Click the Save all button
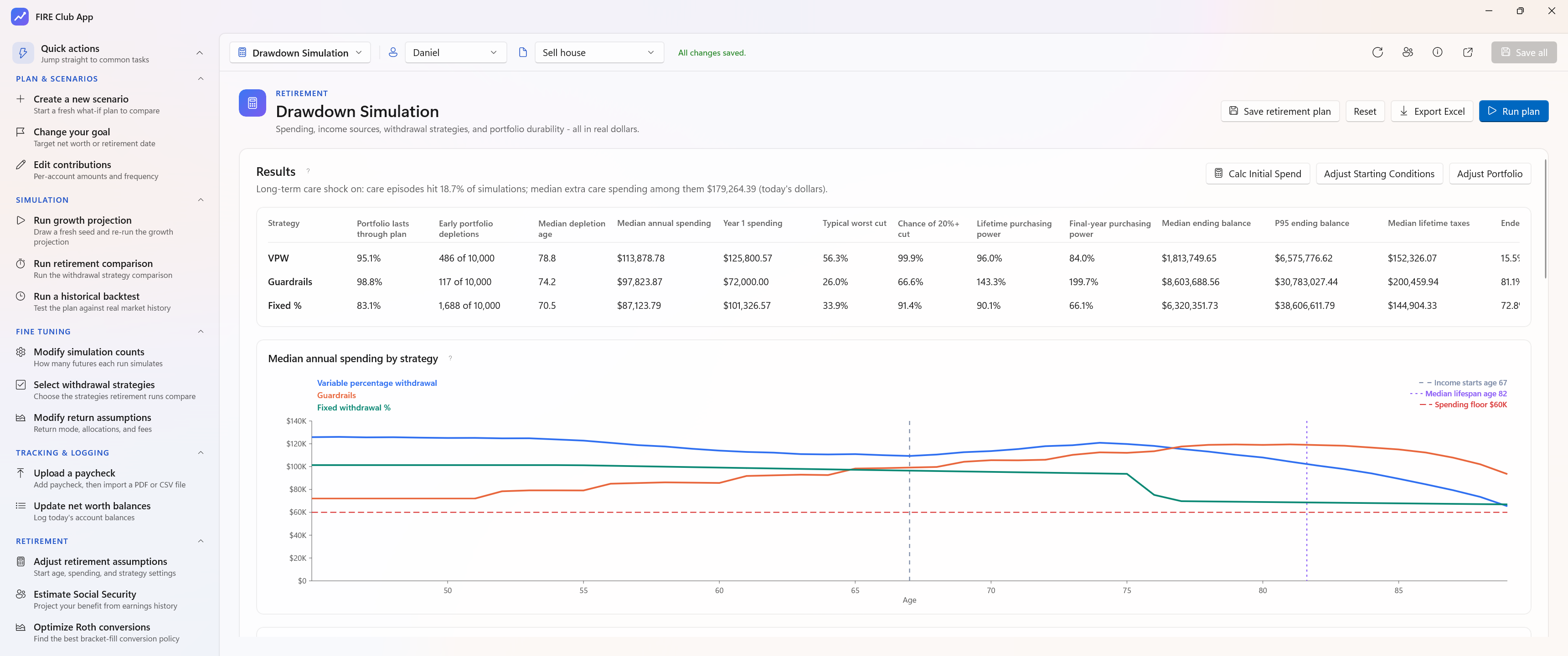 tap(1524, 52)
